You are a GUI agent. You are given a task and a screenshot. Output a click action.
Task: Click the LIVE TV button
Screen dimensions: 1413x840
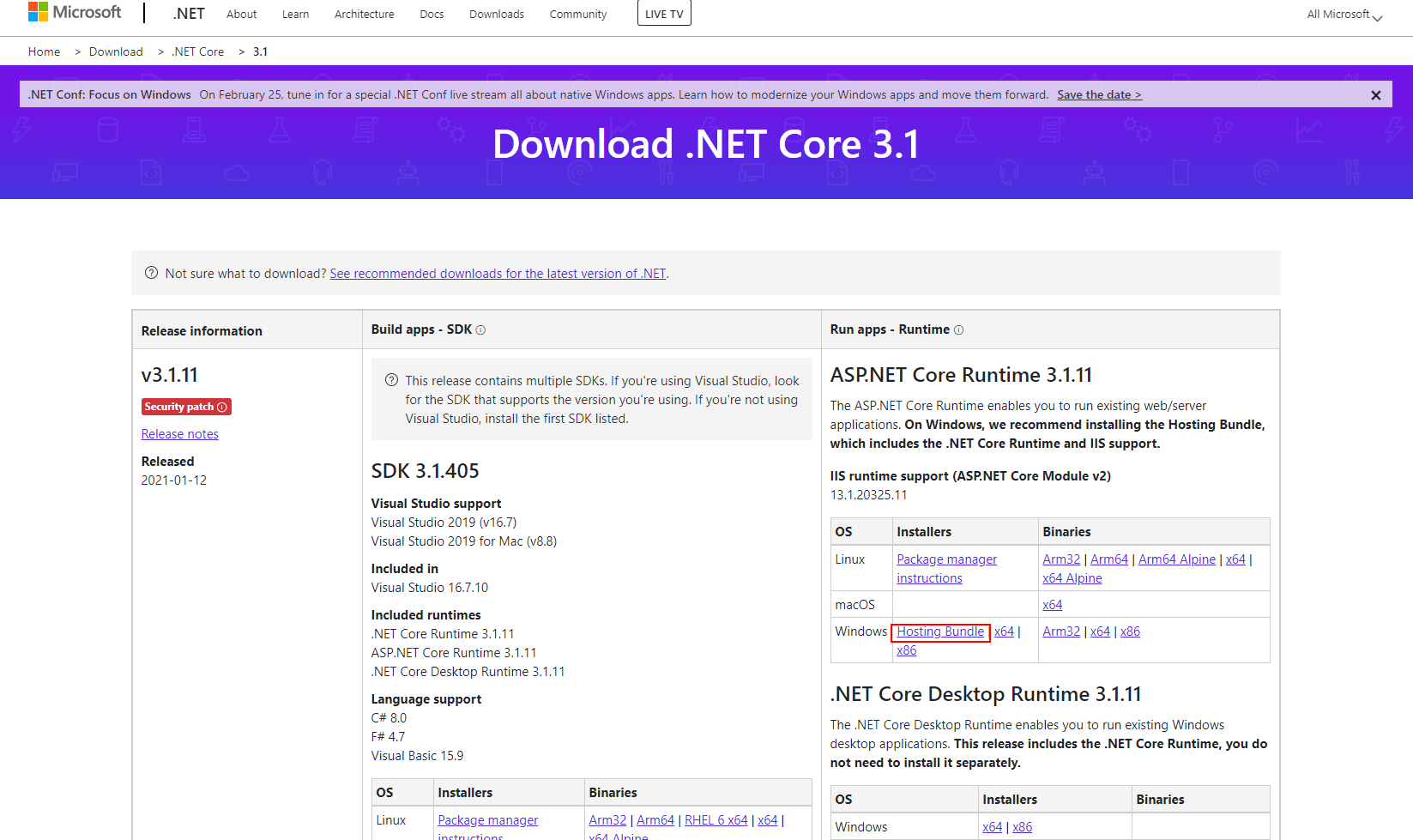664,14
